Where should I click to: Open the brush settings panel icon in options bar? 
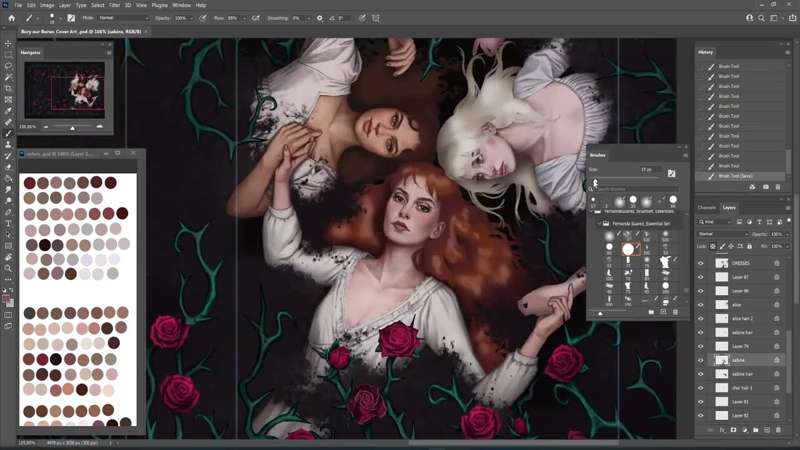coord(71,18)
